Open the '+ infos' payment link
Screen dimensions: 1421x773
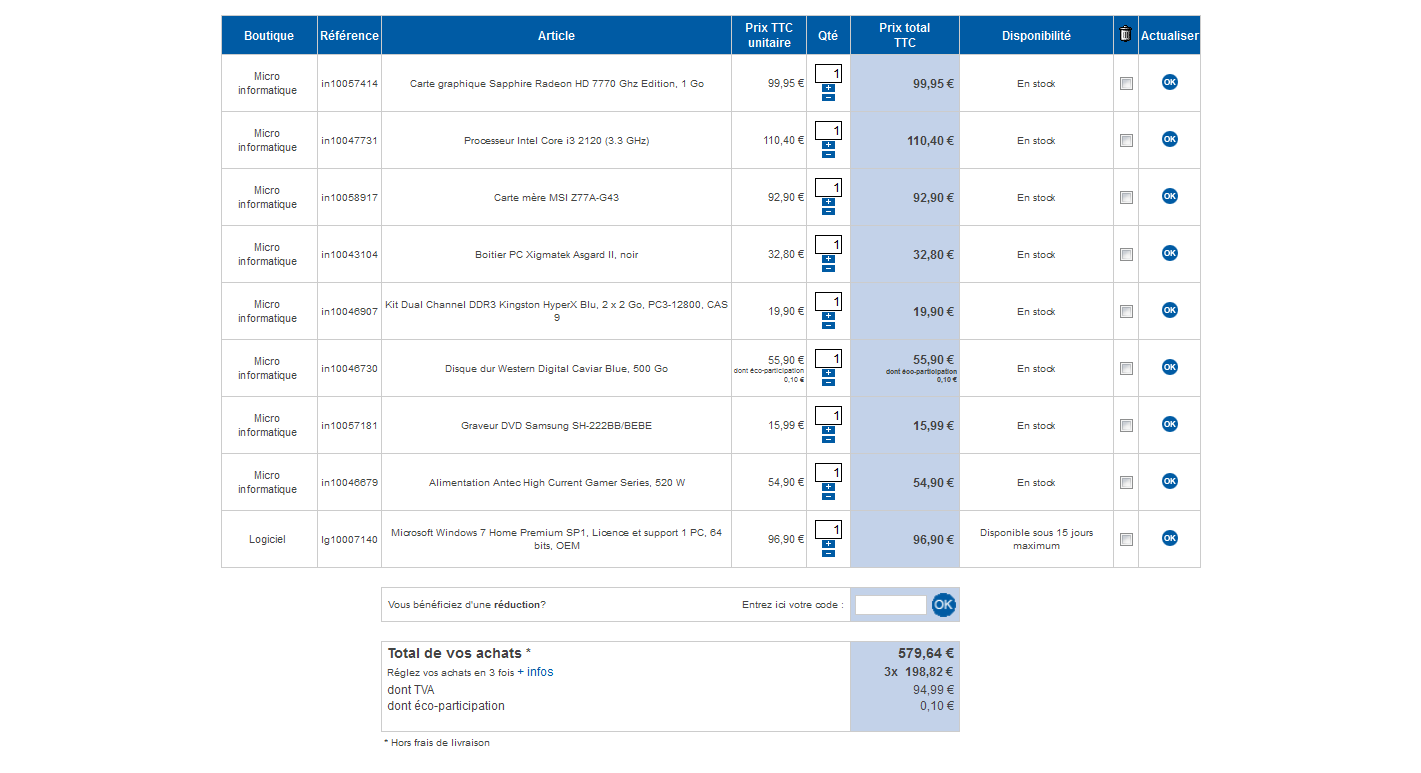click(535, 672)
